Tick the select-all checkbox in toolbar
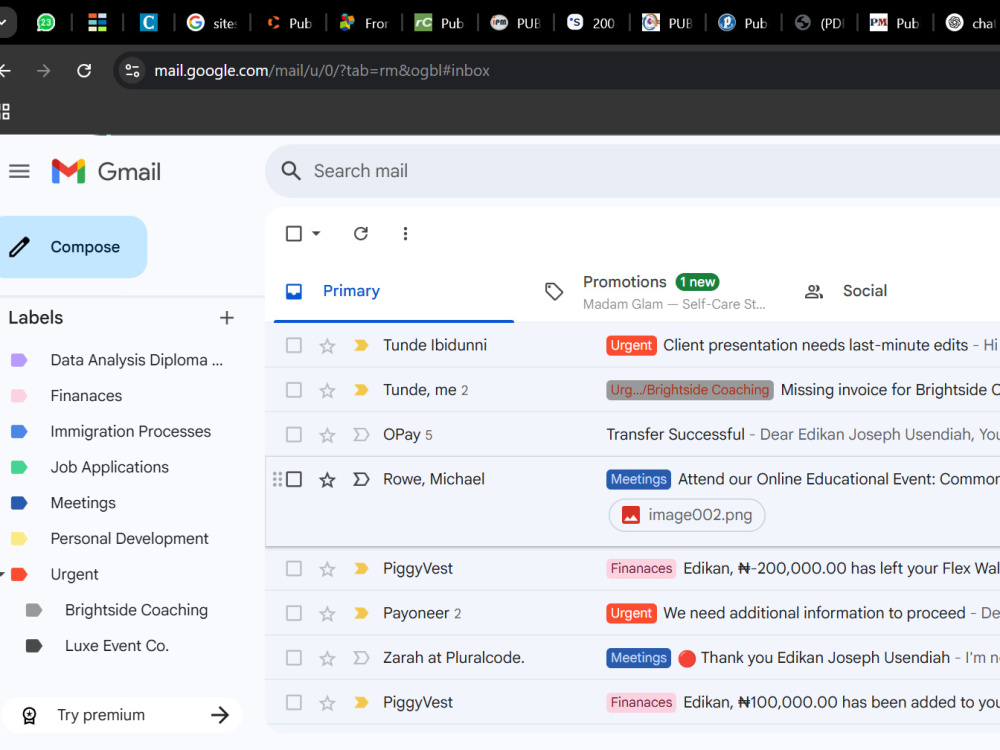This screenshot has width=1000, height=750. point(294,233)
